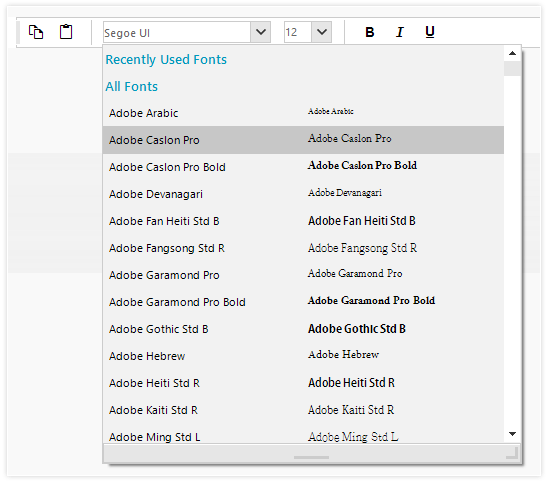Select Adobe Fangsong Std R font

click(303, 248)
